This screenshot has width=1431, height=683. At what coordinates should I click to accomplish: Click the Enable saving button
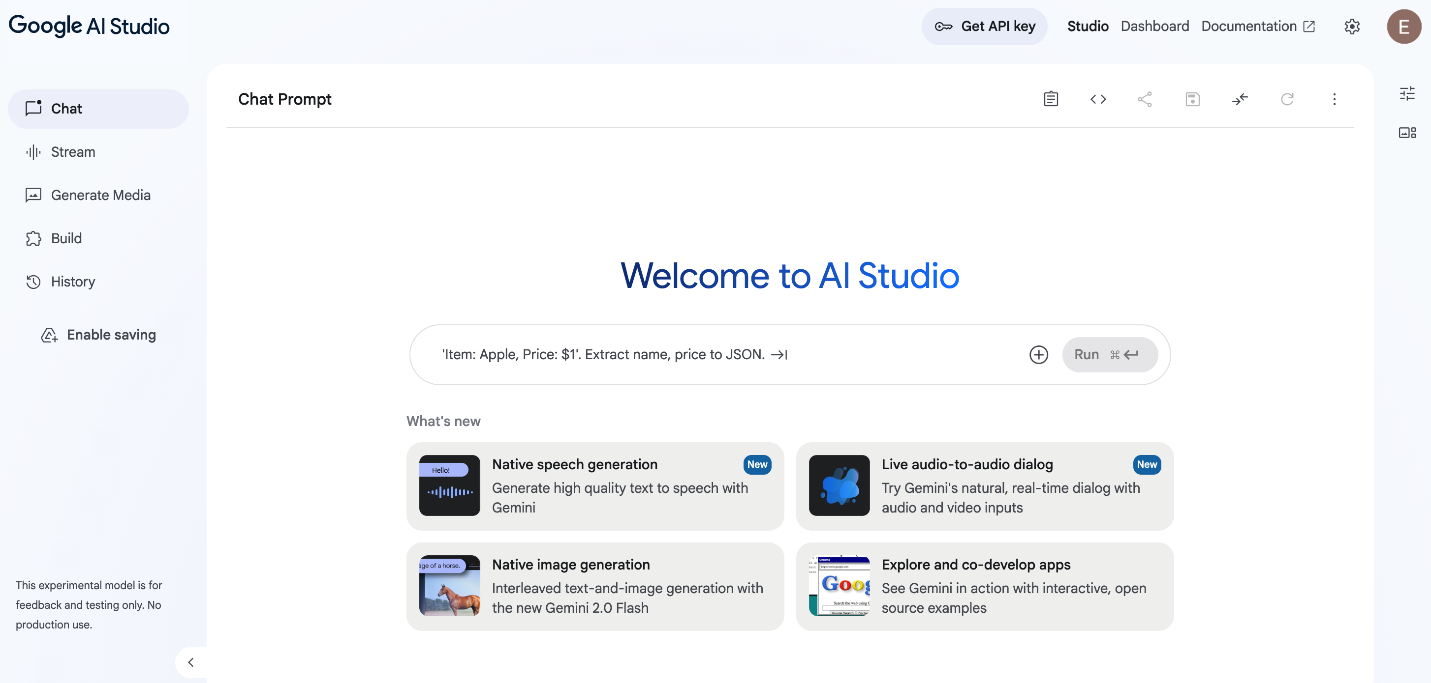pyautogui.click(x=98, y=335)
